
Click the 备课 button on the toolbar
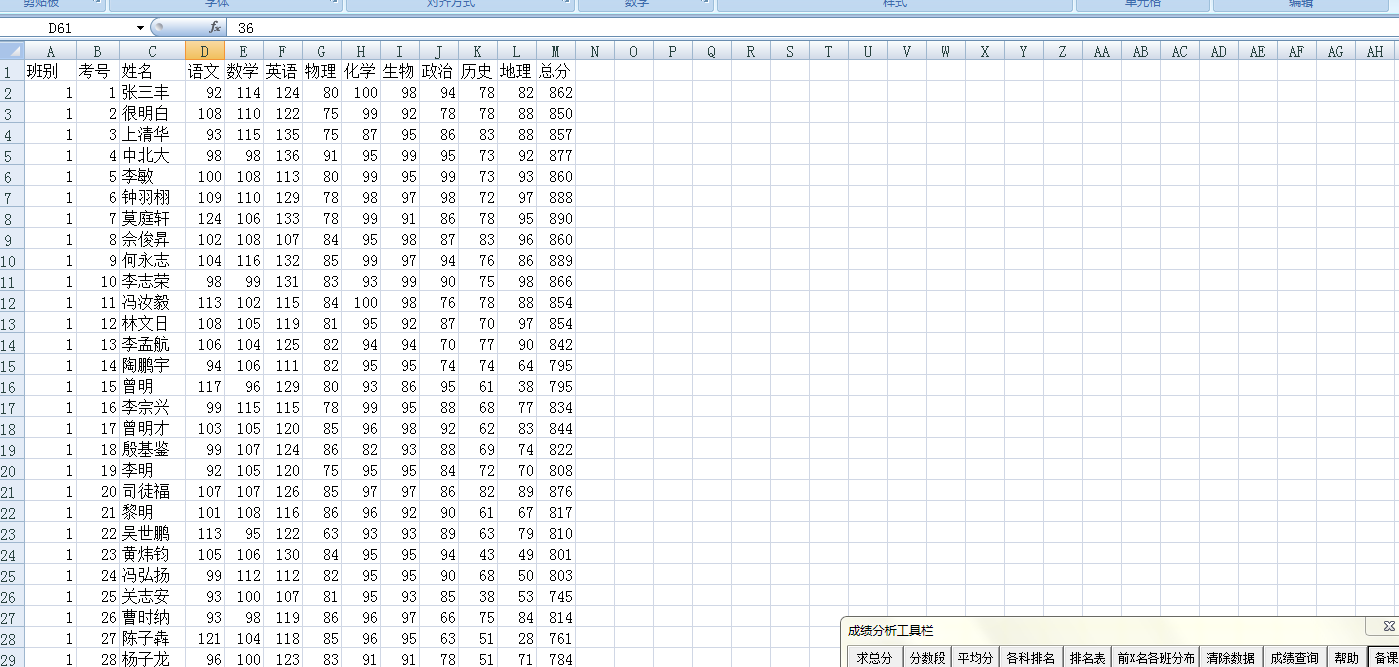point(1385,658)
